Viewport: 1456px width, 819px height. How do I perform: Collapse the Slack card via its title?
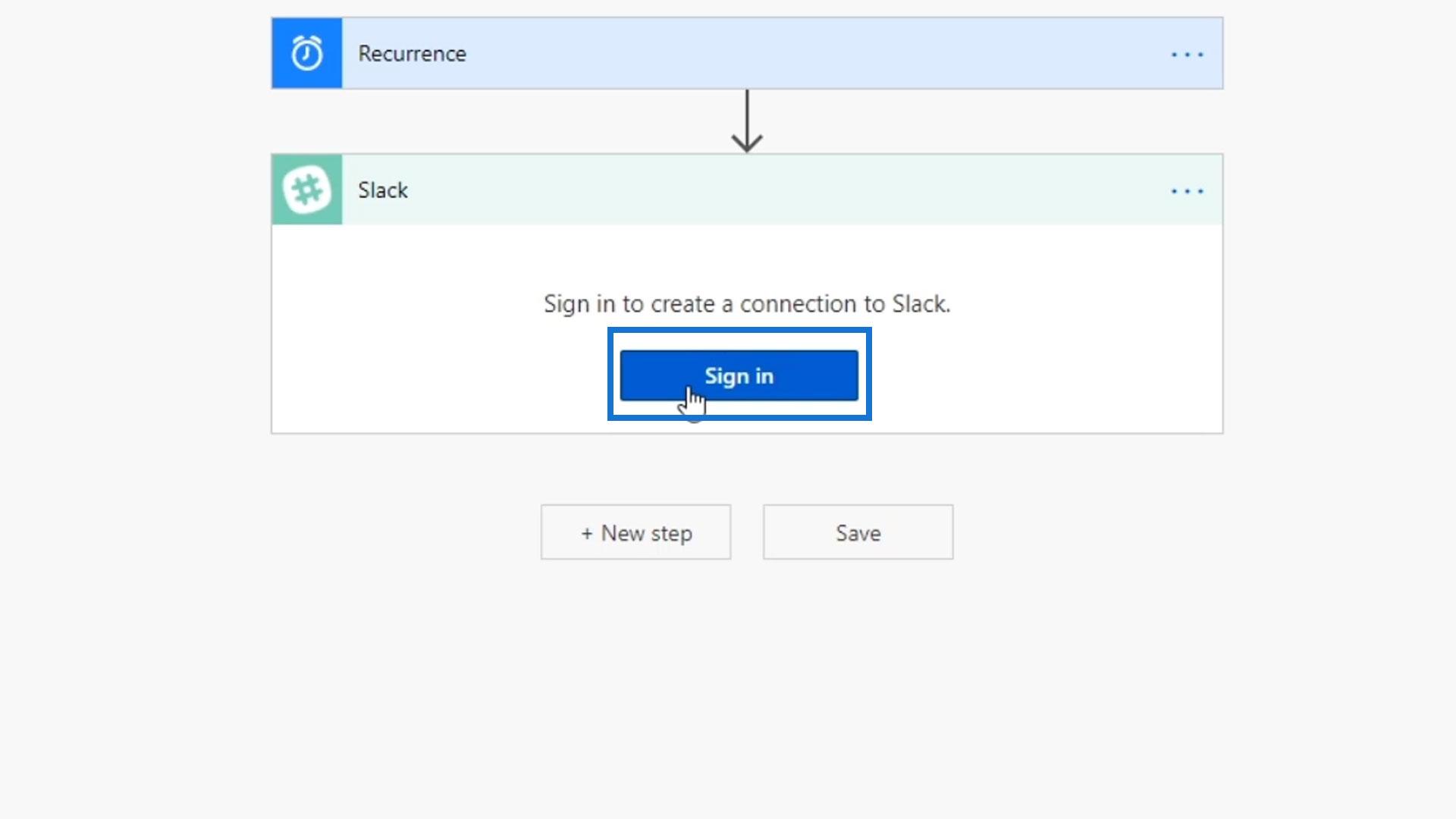coord(383,190)
